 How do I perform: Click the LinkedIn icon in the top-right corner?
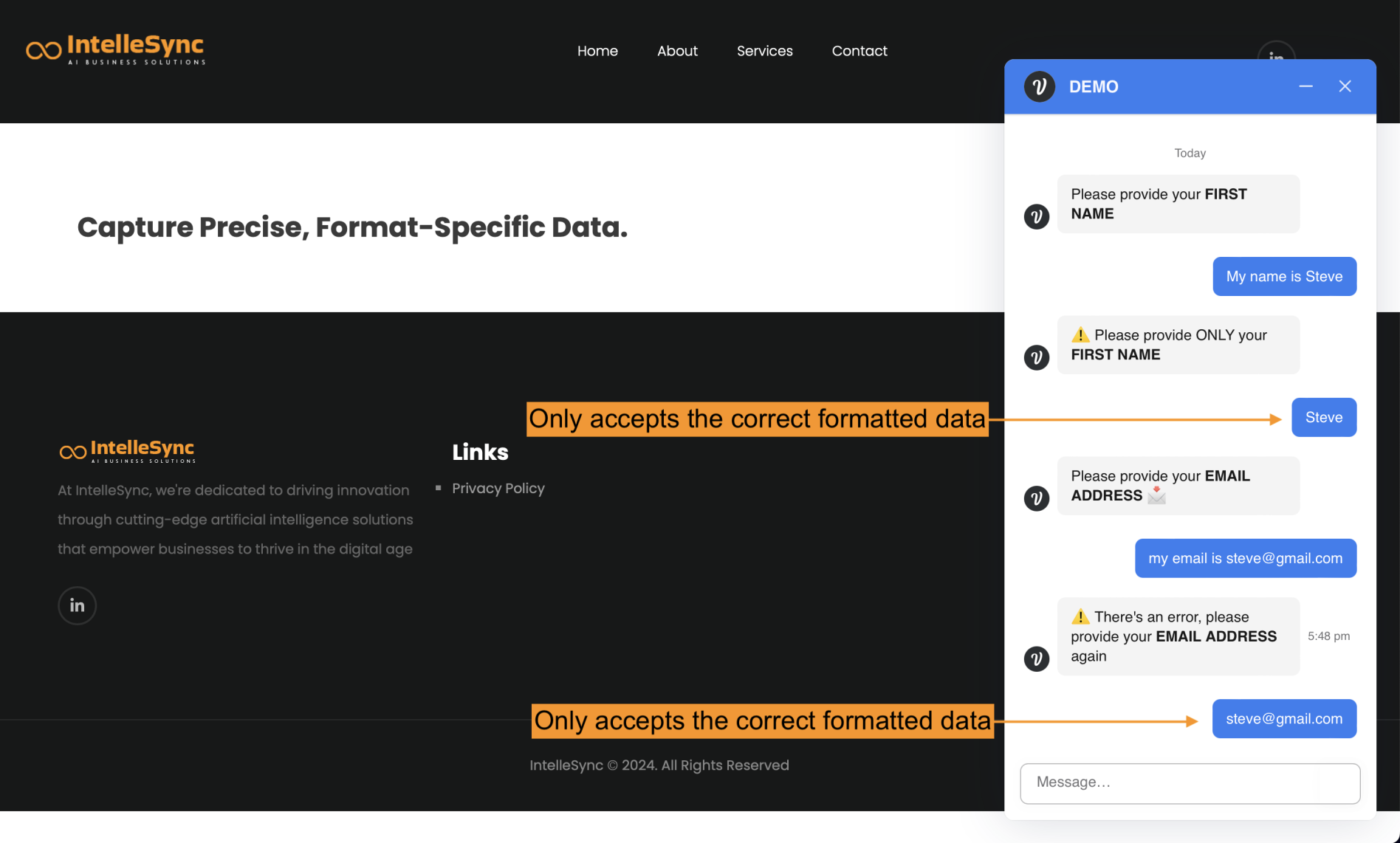click(x=1275, y=57)
